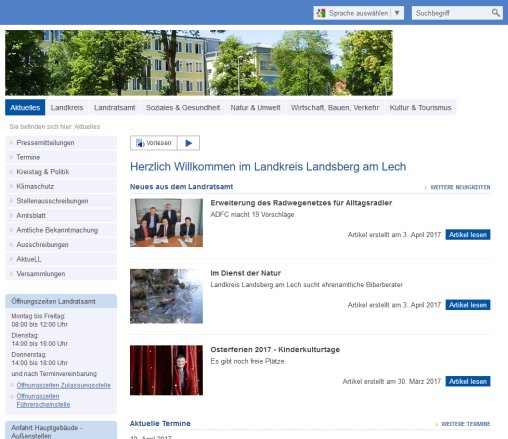This screenshot has width=508, height=439.
Task: Open Amtsblatt in the sidebar
Action: (x=61, y=215)
